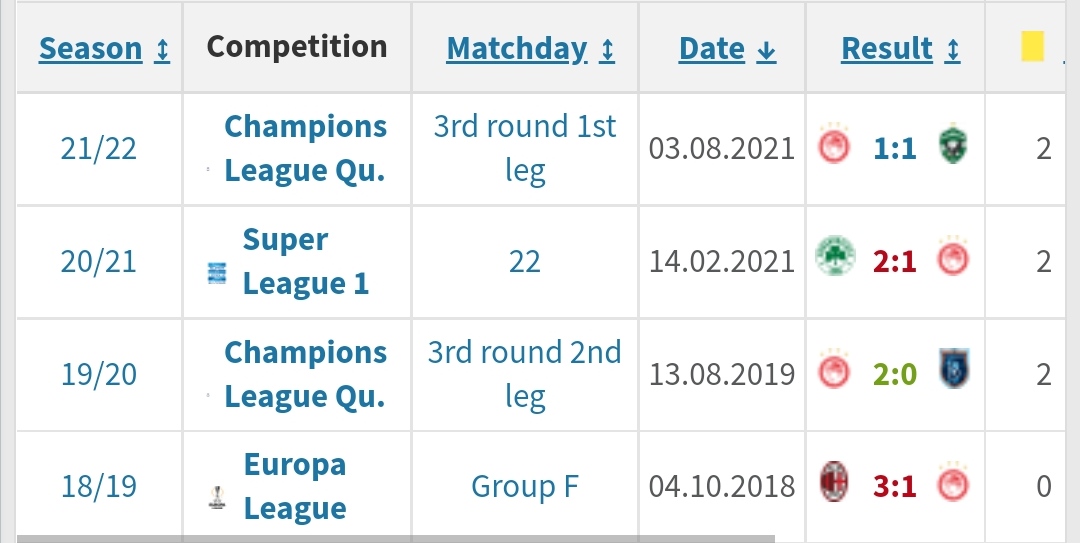Open the 3rd round 2nd leg link
Image resolution: width=1080 pixels, height=543 pixels.
point(525,374)
